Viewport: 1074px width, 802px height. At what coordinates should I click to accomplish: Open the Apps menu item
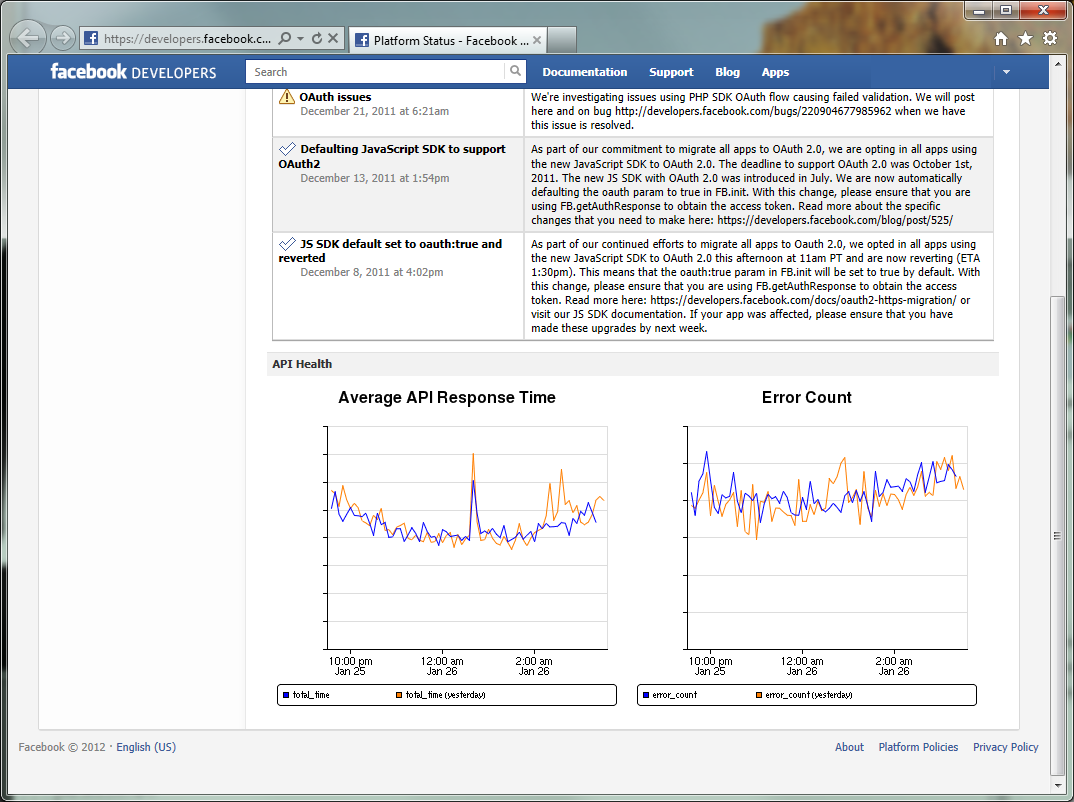775,72
